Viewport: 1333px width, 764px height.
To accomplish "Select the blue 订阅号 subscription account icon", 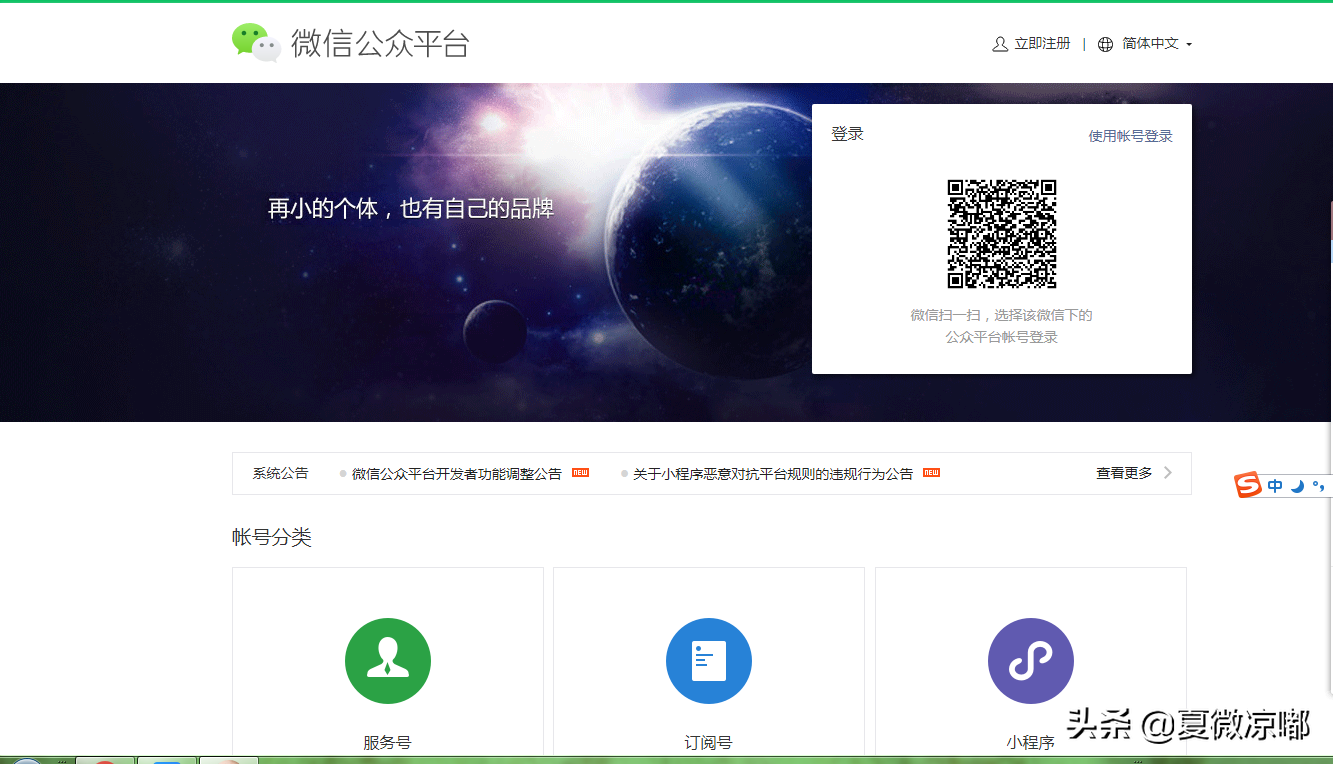I will point(709,660).
